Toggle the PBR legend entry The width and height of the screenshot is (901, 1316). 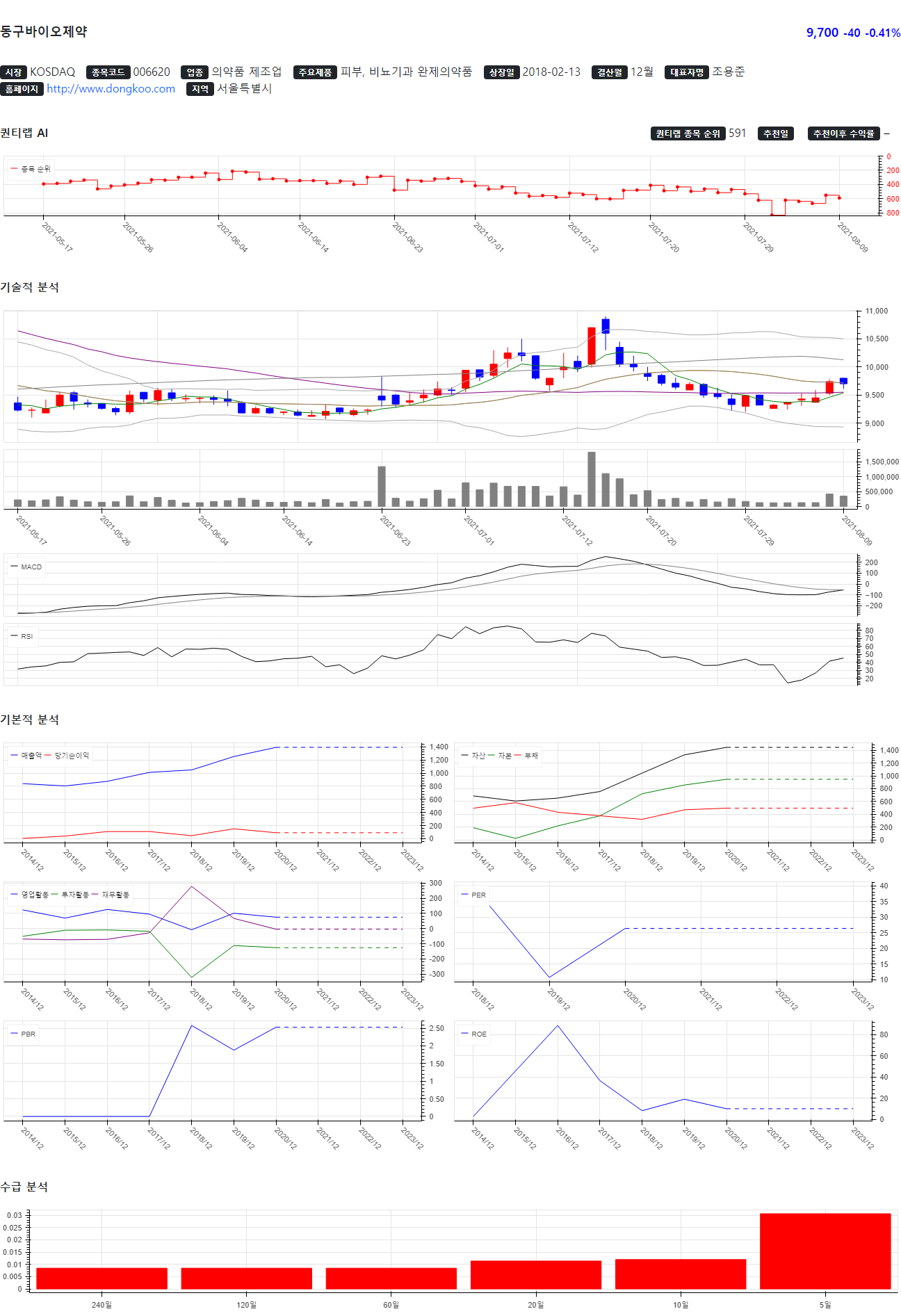click(23, 1034)
